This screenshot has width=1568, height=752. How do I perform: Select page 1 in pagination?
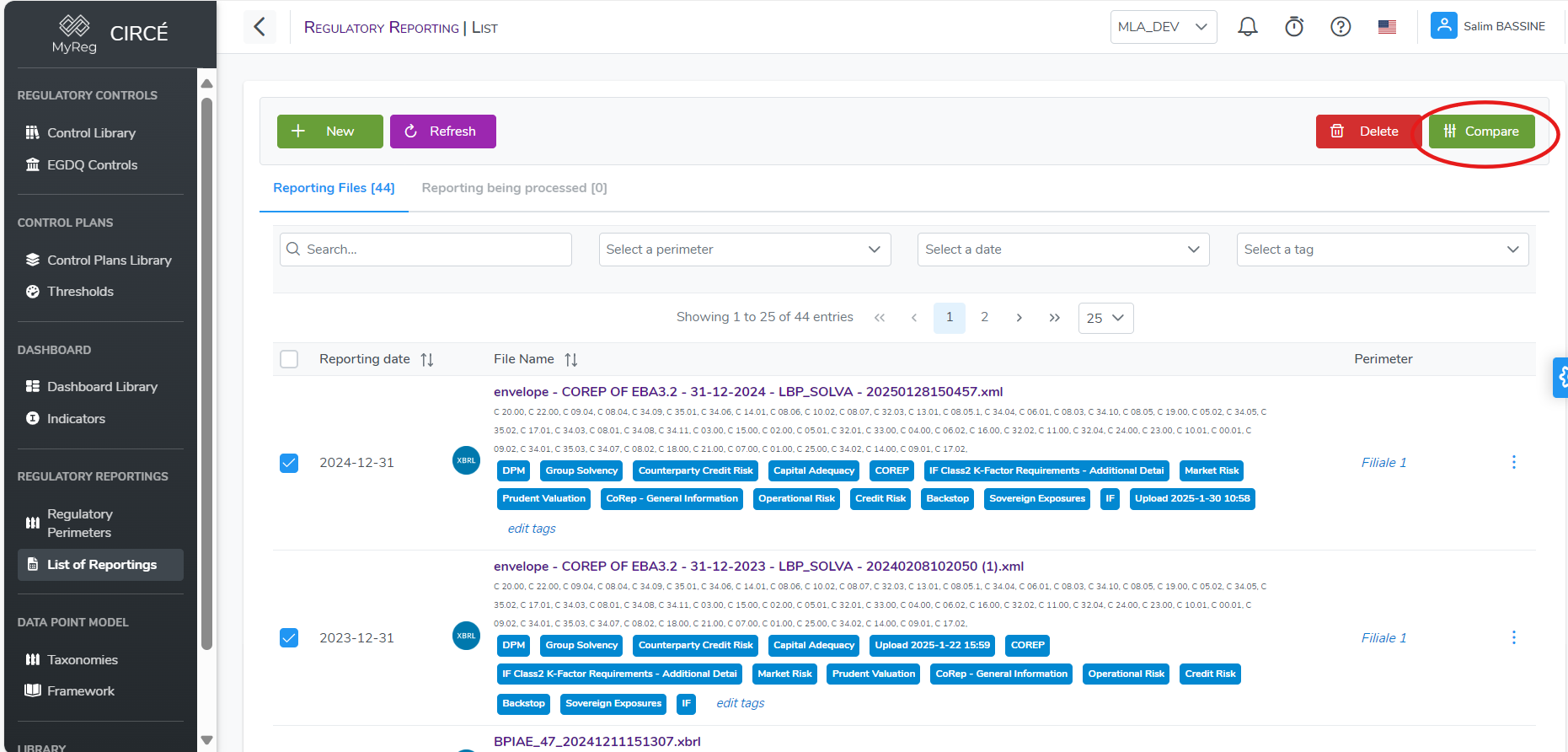pos(950,318)
